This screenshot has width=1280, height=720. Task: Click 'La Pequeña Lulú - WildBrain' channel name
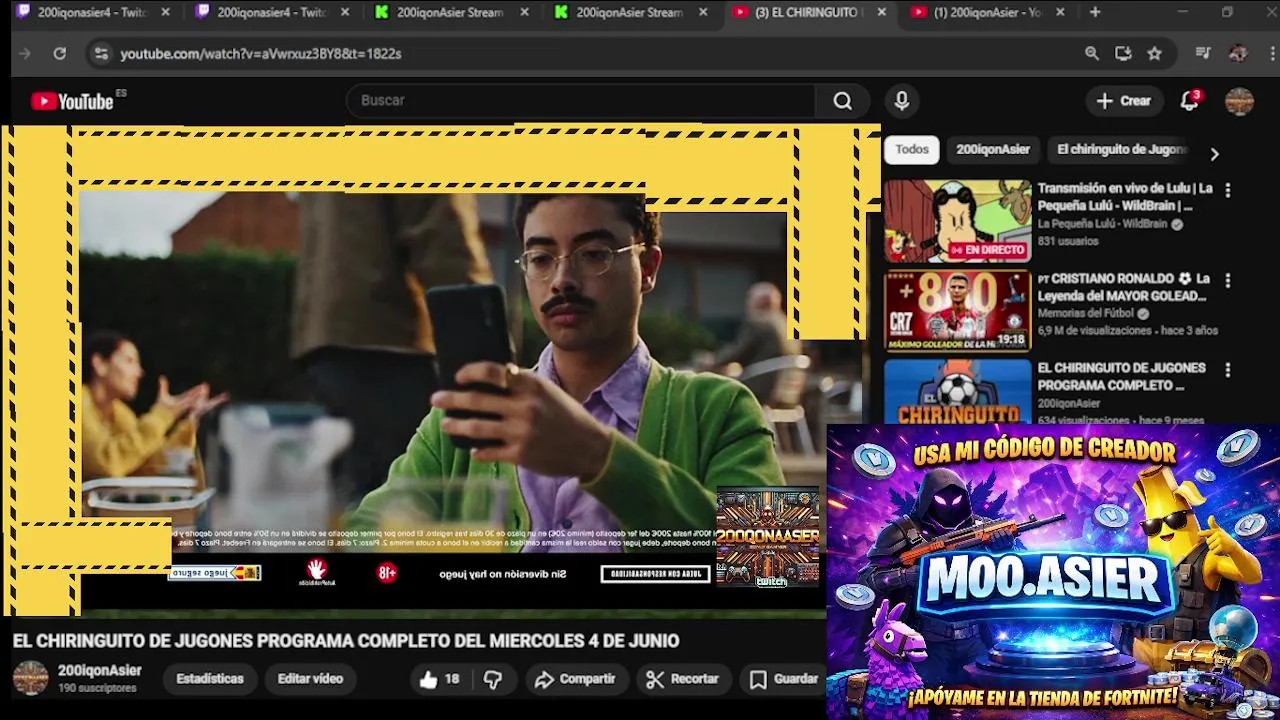1102,224
